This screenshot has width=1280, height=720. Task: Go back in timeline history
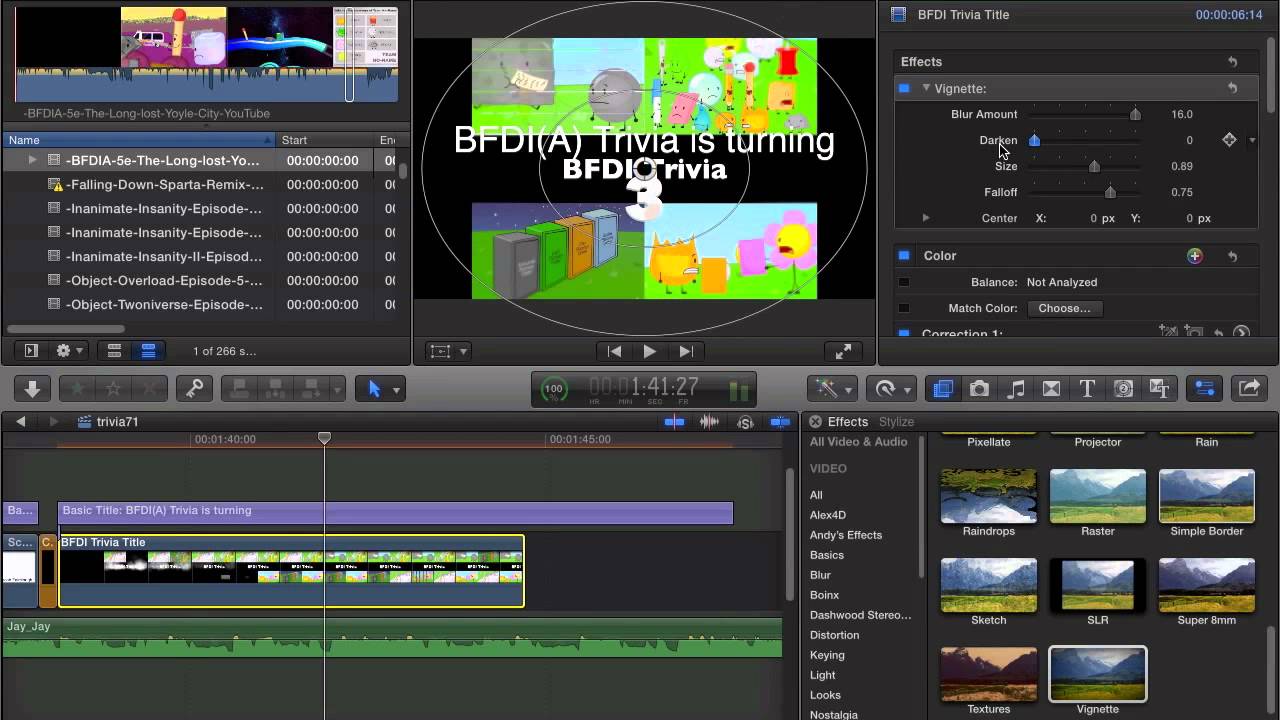point(21,422)
